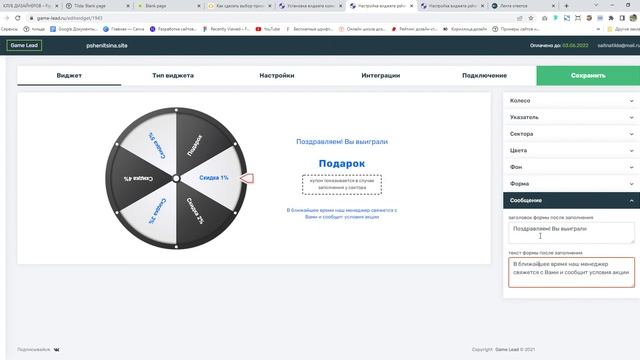Open the Recently Viewed bookmark
Viewport: 640px width, 360px height.
click(x=226, y=29)
